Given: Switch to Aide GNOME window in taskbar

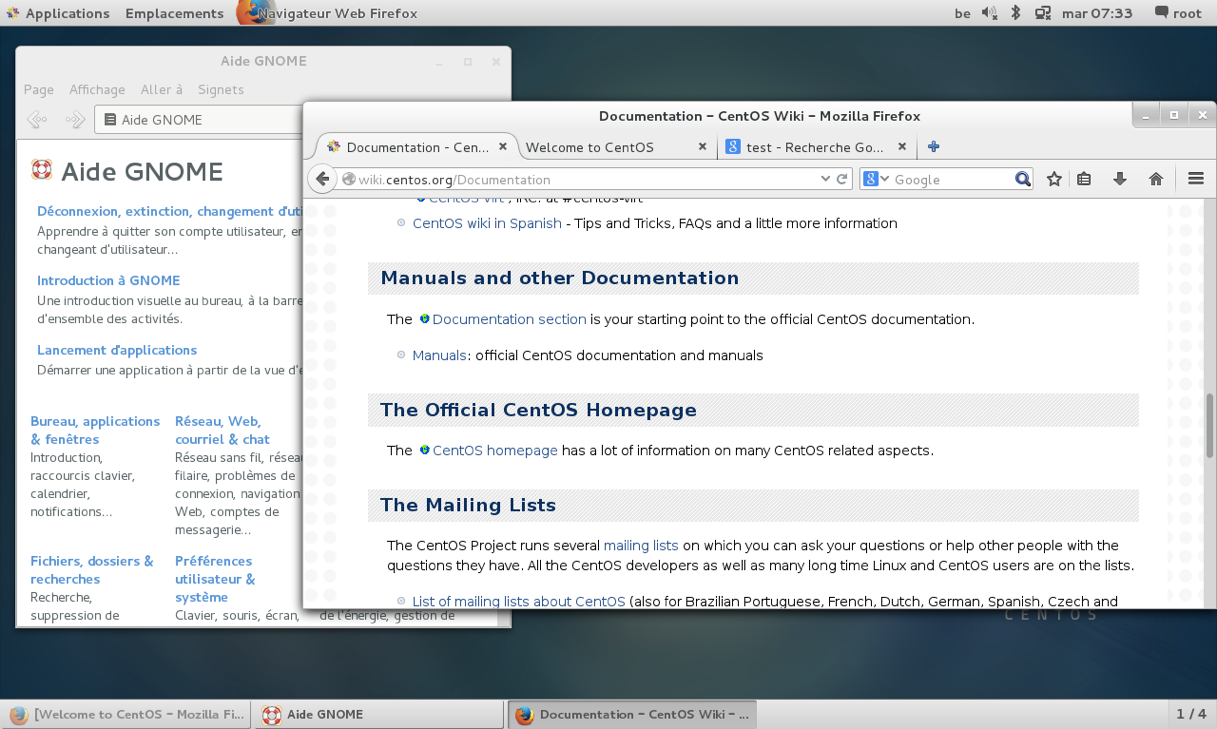Looking at the screenshot, I should pyautogui.click(x=378, y=714).
